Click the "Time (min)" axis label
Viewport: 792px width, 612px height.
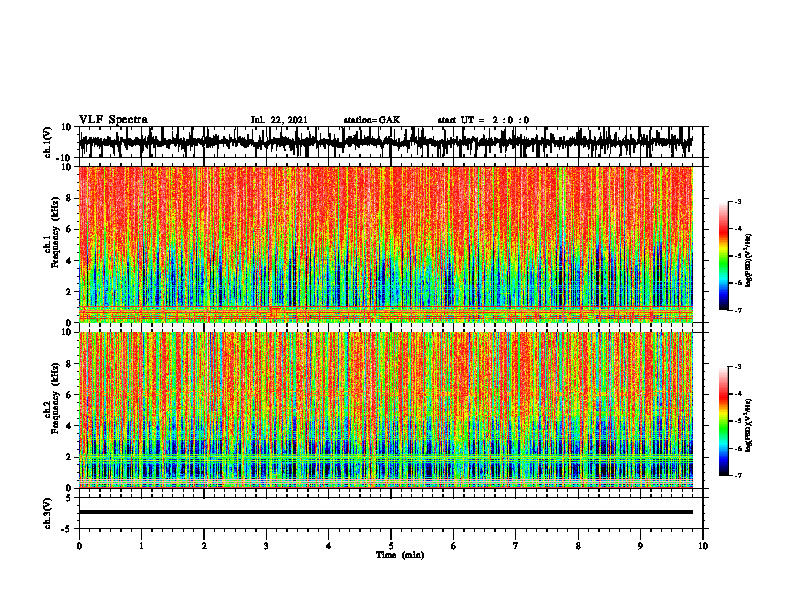[x=400, y=555]
